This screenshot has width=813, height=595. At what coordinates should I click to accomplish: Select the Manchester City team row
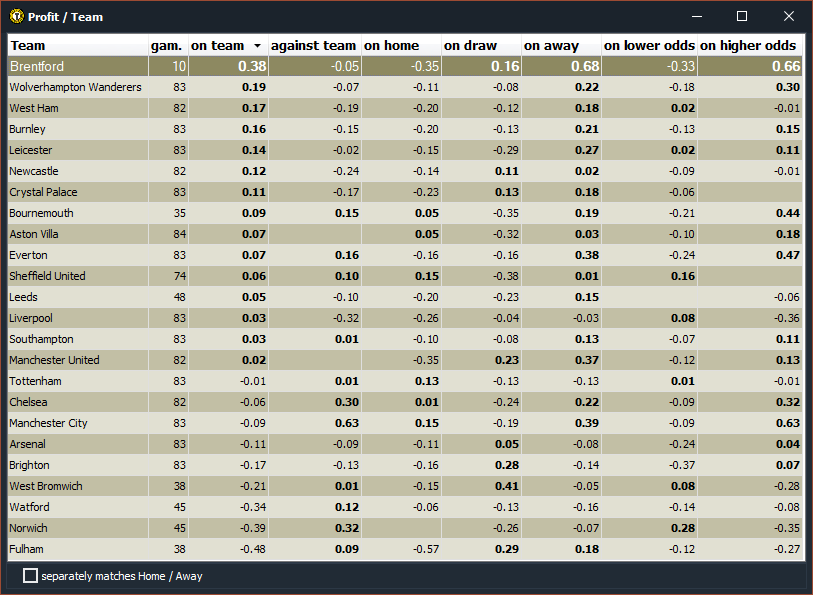click(48, 423)
